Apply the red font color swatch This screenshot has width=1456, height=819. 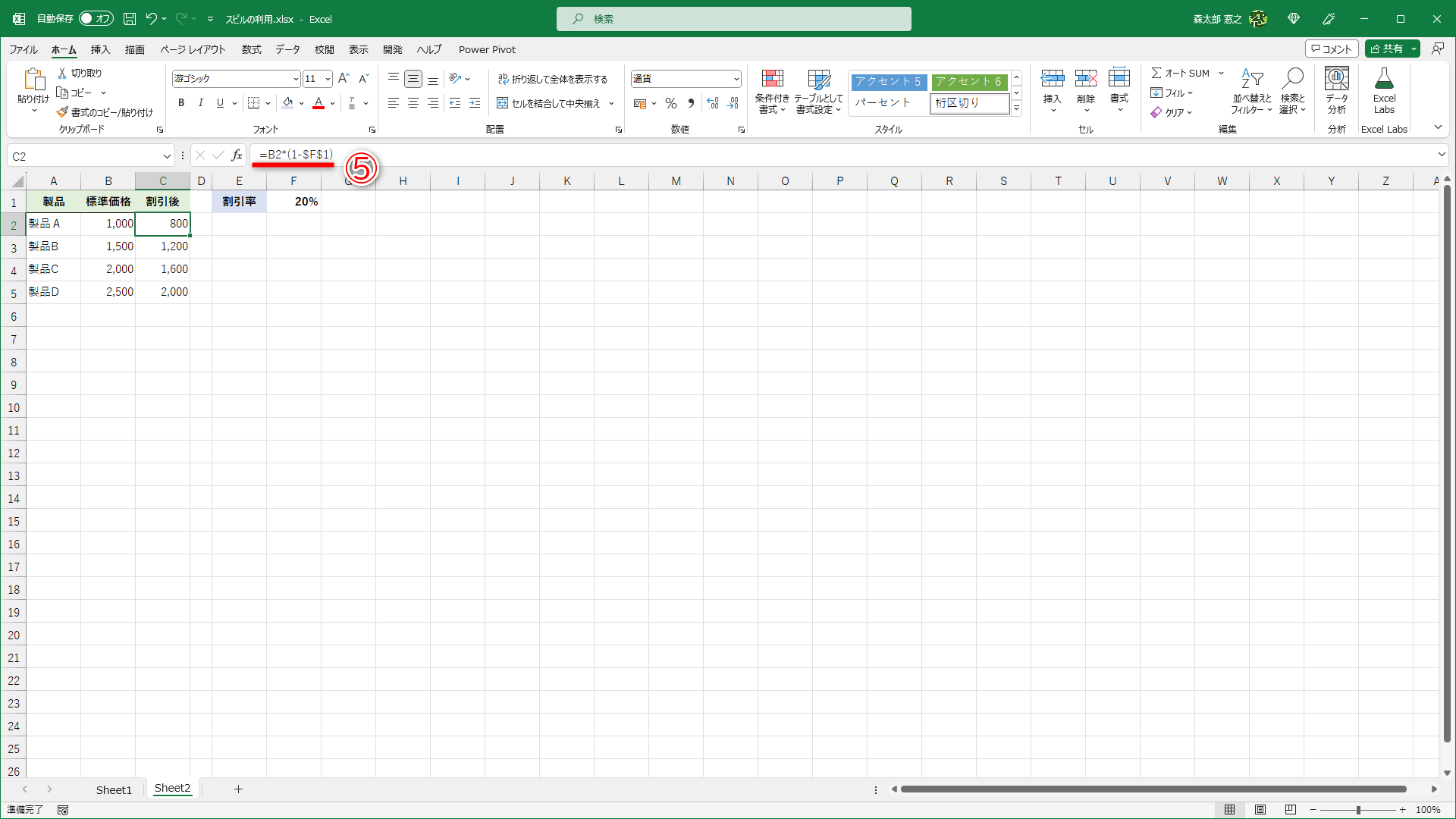(318, 103)
